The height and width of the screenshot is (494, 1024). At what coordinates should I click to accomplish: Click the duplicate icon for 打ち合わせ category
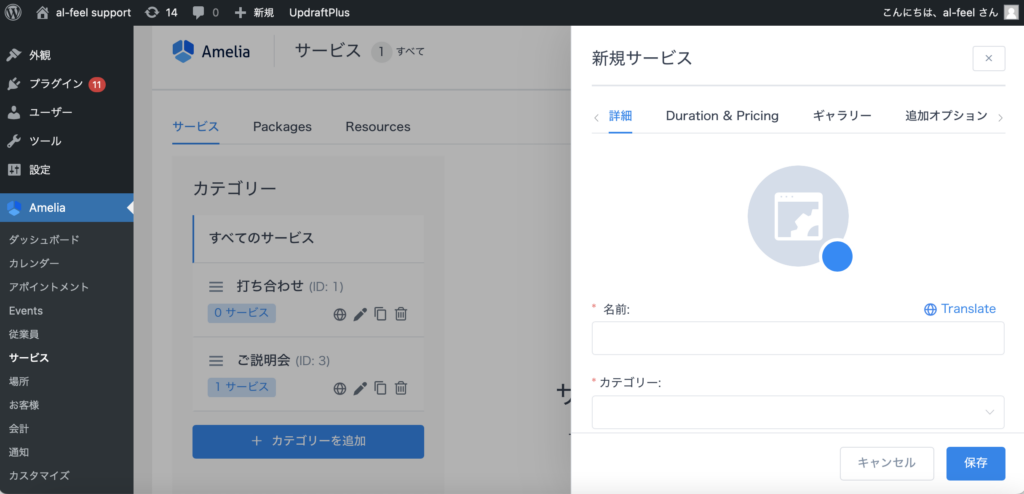point(380,313)
